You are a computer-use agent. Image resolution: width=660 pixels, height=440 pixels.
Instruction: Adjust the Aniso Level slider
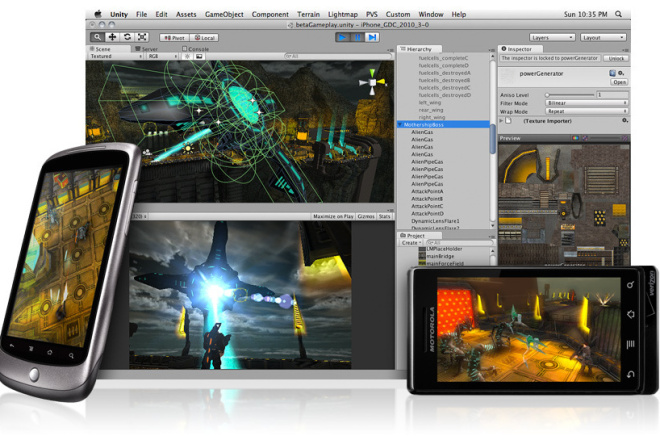(548, 93)
